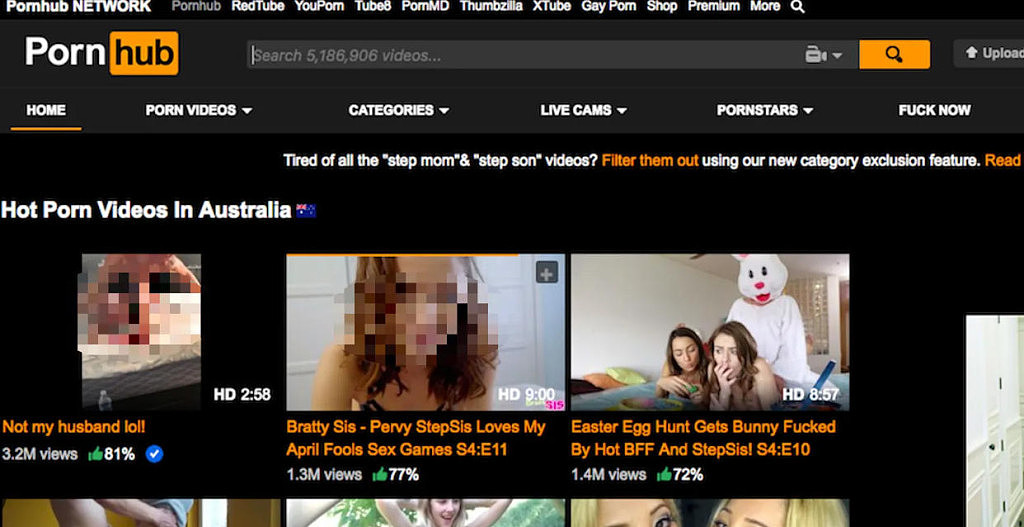The width and height of the screenshot is (1024, 527).
Task: Open the video thumbnail labeled HD 2:58
Action: tap(140, 332)
